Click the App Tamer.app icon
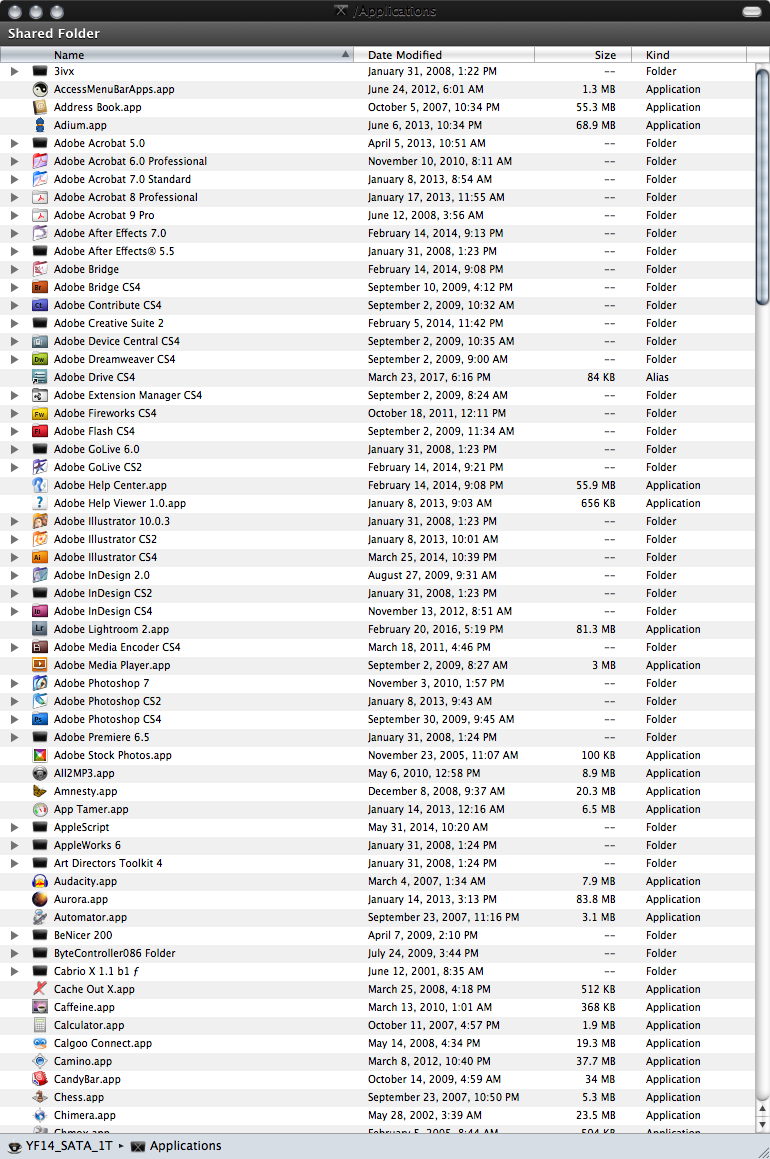Viewport: 770px width, 1159px height. tap(40, 809)
